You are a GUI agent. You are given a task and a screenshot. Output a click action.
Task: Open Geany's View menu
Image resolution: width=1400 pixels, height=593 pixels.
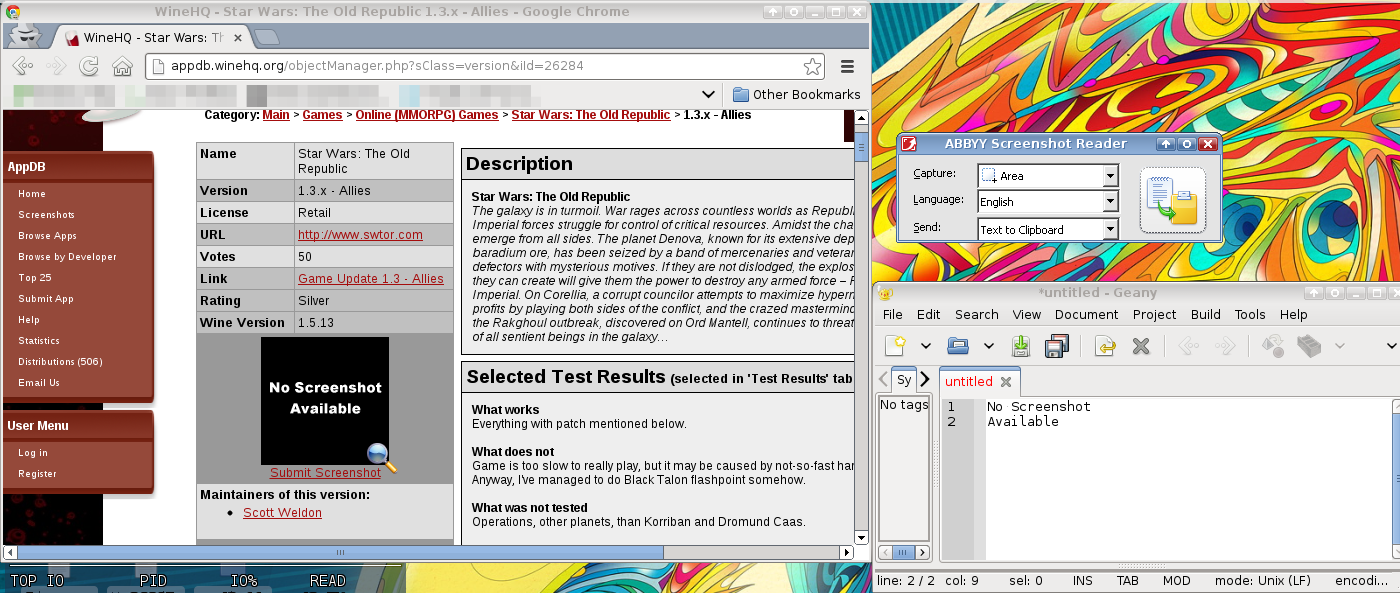[x=1026, y=314]
